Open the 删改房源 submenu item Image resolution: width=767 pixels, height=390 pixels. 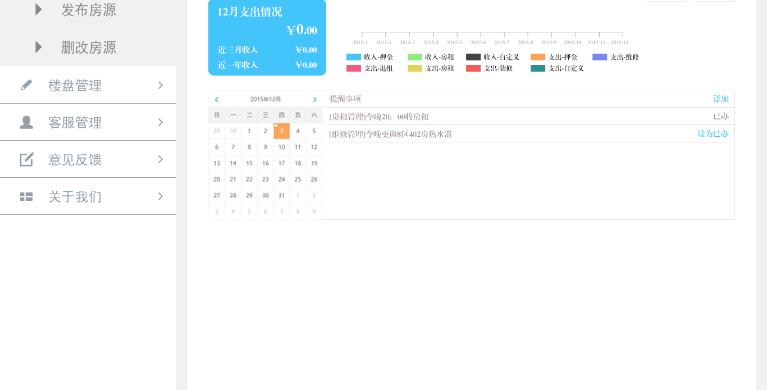(88, 47)
